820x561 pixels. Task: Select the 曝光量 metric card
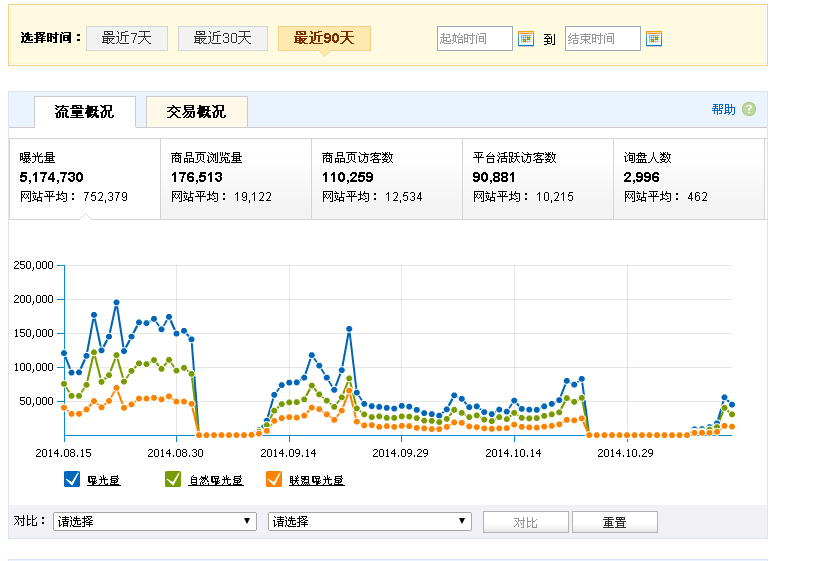click(85, 178)
